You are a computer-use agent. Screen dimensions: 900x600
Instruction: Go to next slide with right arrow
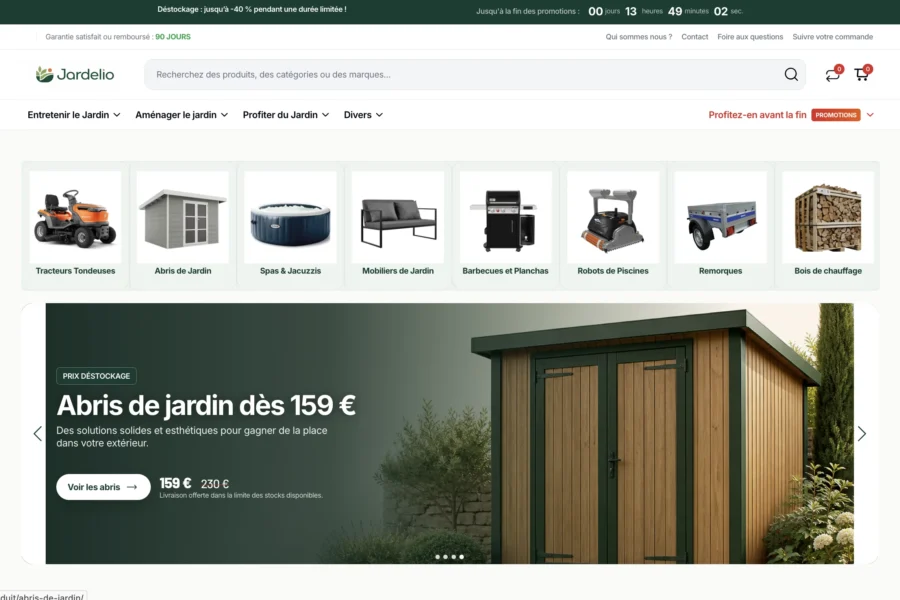coord(862,433)
